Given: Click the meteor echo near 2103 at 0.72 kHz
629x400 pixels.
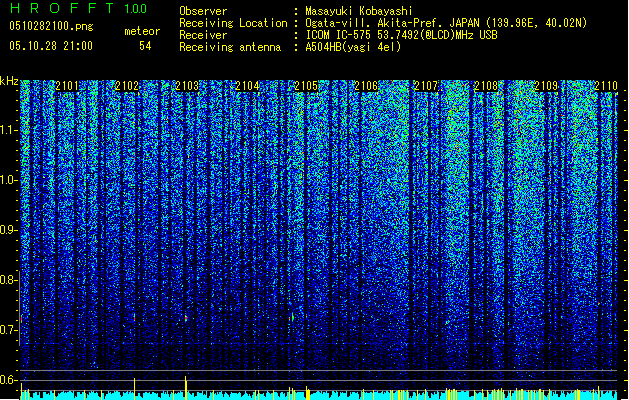Looking at the screenshot, I should [x=186, y=318].
